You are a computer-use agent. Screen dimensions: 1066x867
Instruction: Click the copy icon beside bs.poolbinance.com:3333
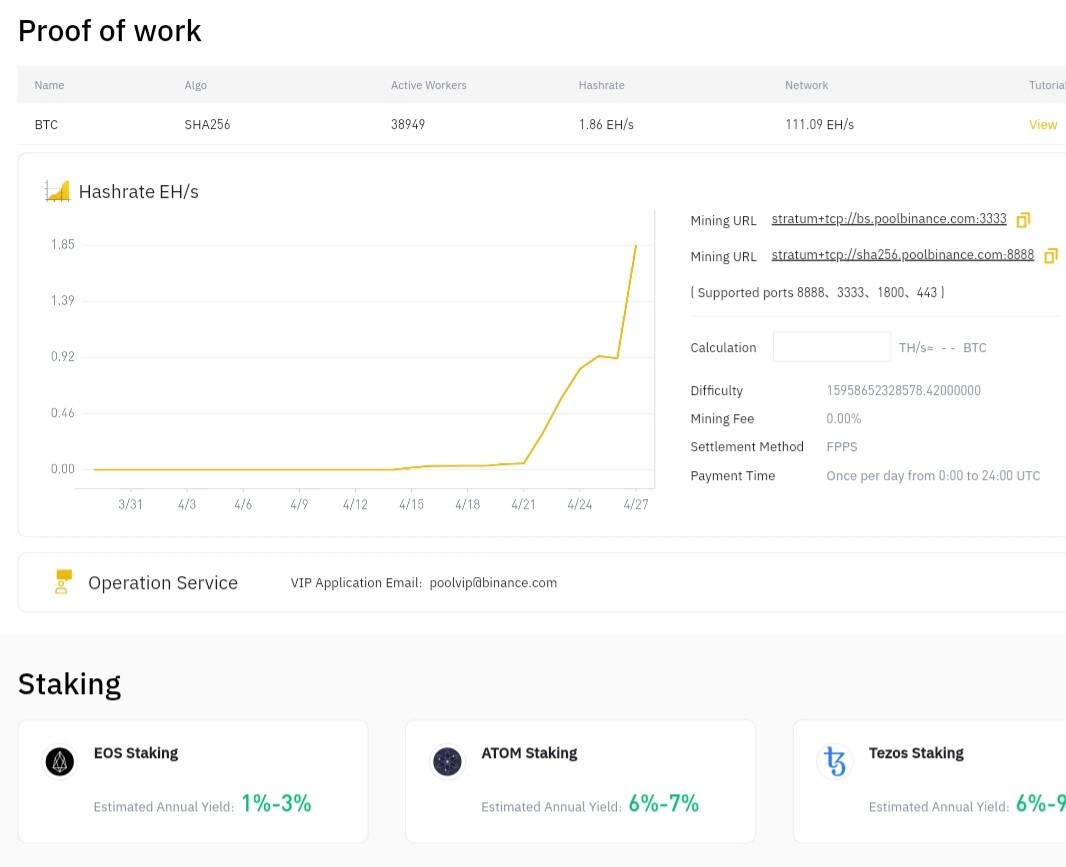tap(1022, 219)
